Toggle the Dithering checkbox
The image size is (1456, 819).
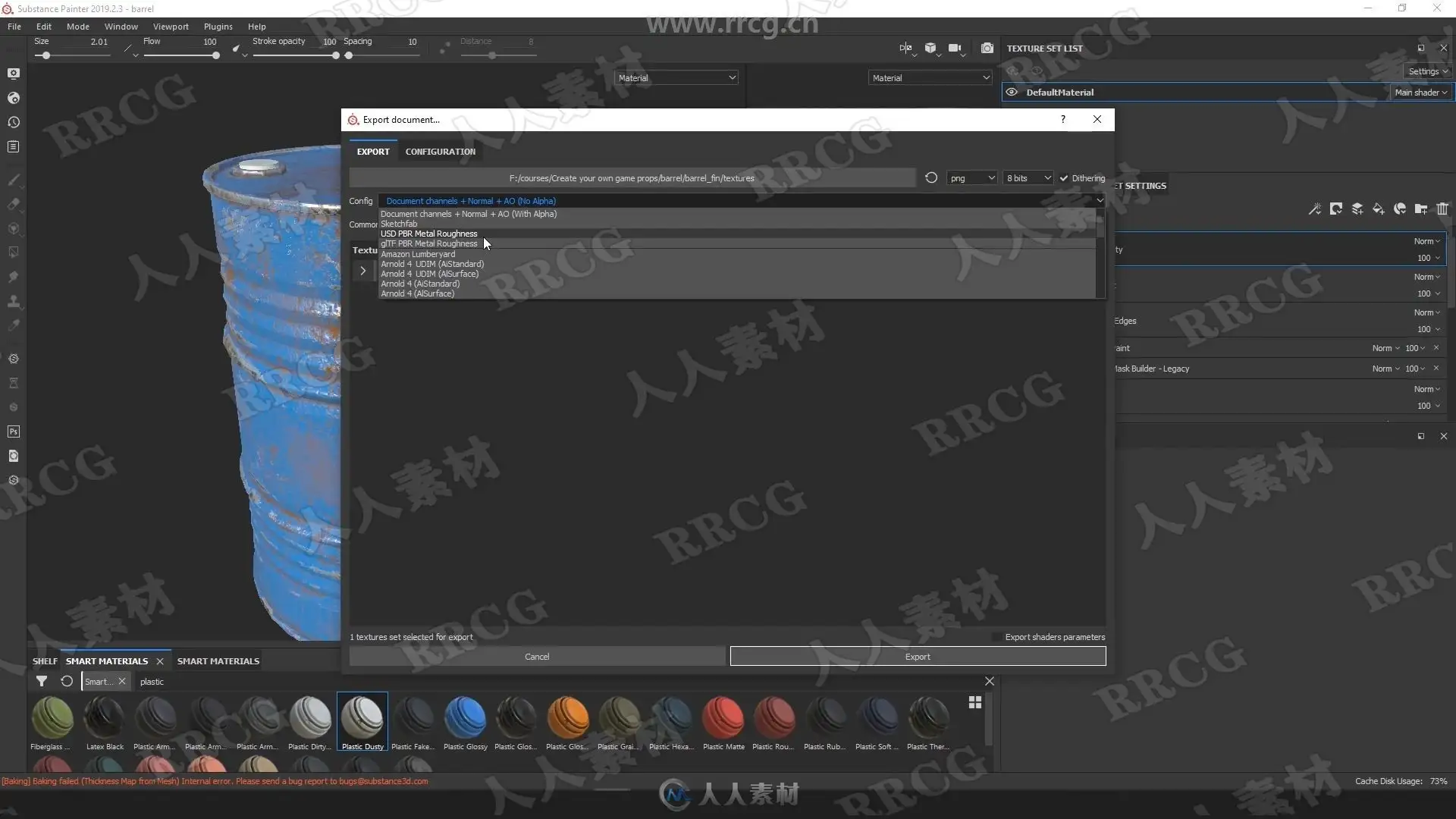1064,178
